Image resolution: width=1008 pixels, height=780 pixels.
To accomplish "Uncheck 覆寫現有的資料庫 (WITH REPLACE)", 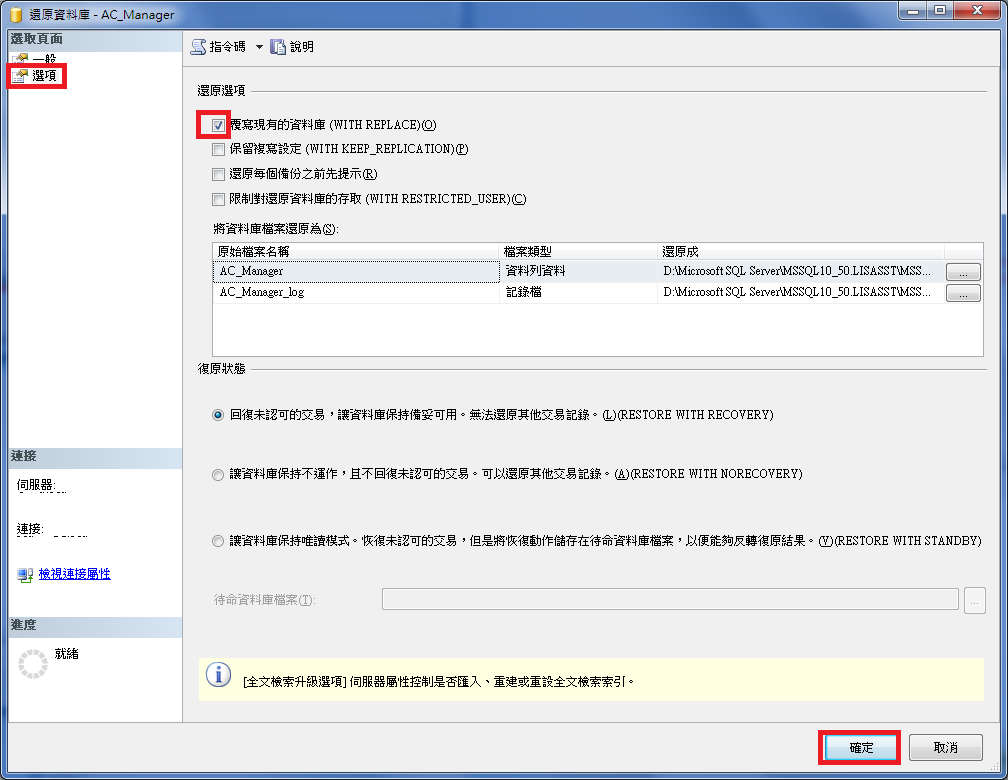I will [217, 124].
